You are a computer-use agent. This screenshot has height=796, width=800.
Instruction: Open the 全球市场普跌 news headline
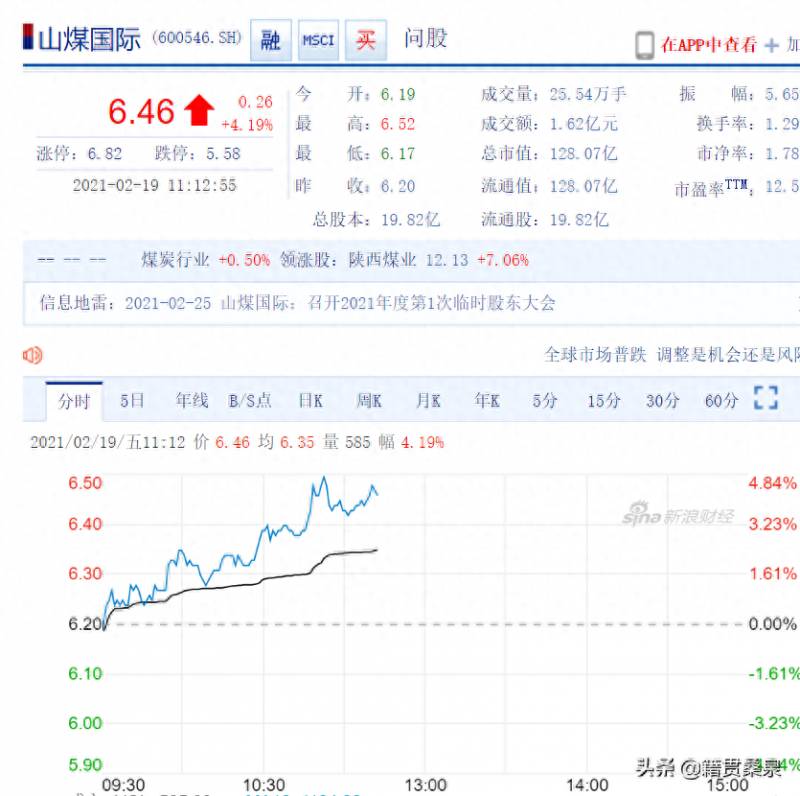(x=595, y=354)
